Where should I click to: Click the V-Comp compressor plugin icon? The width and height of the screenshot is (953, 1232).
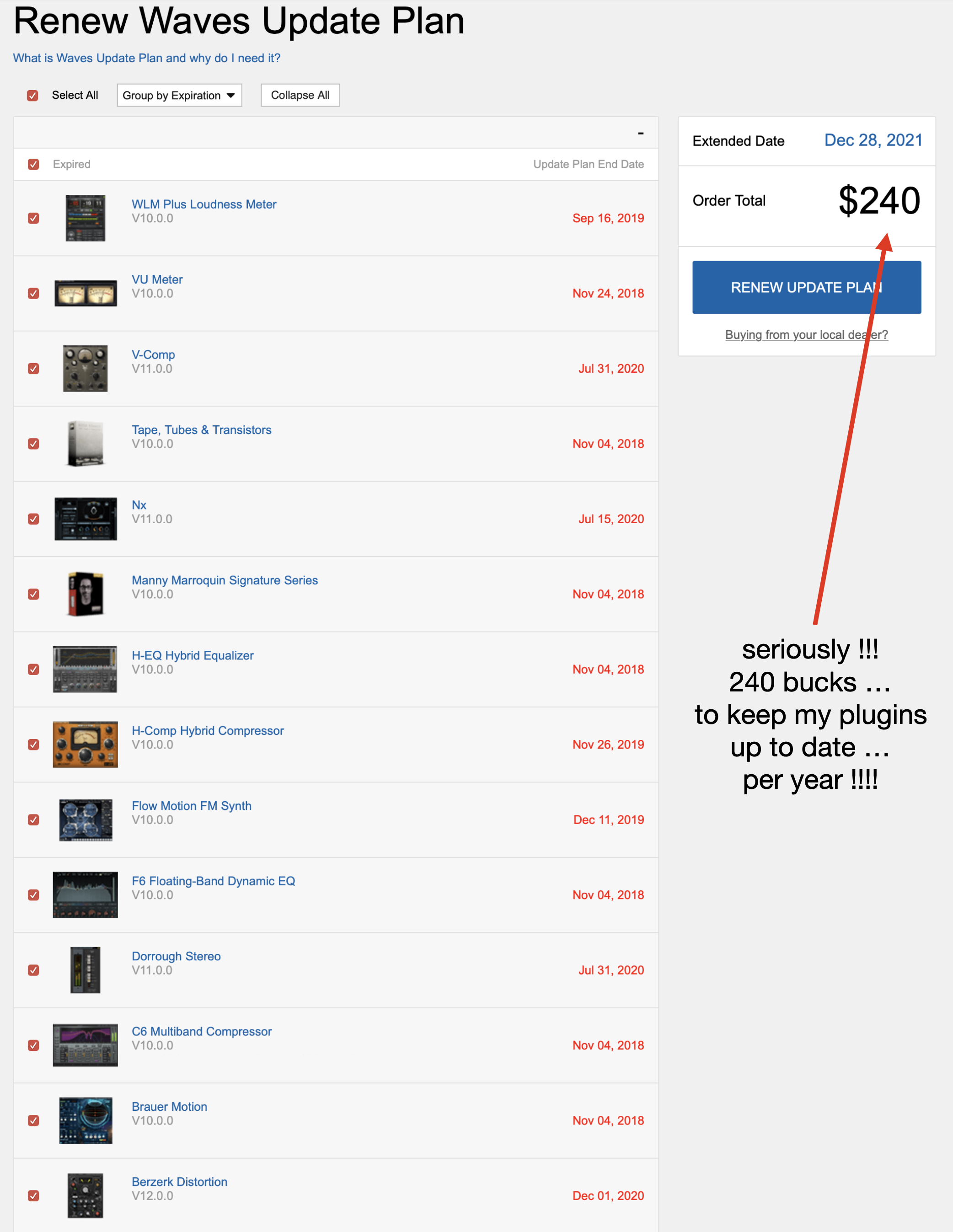(85, 368)
